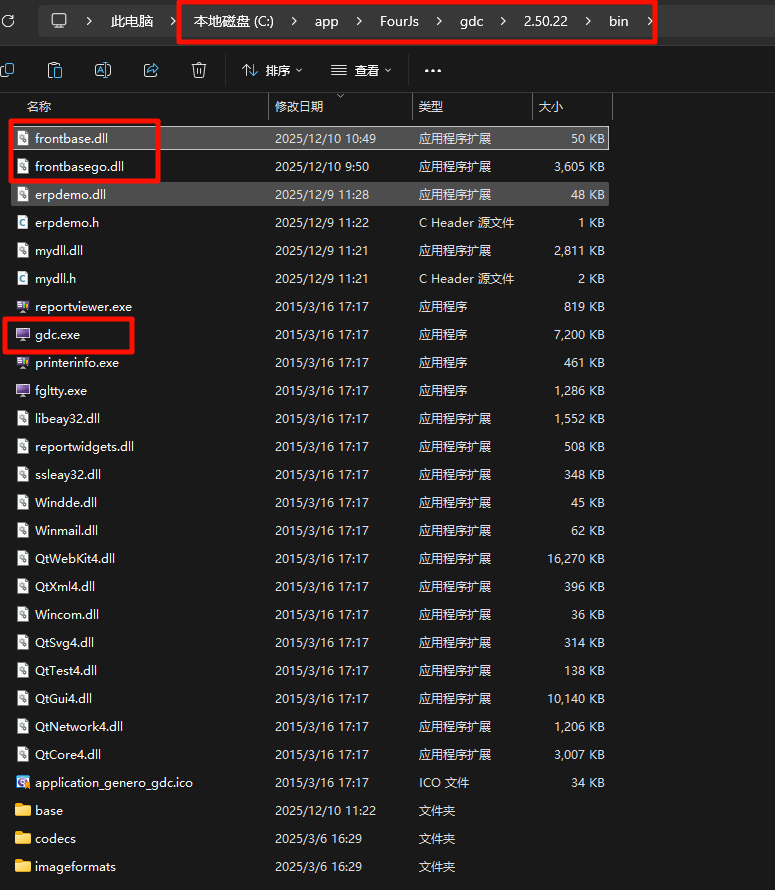Select the ssleay32.dll file name
The height and width of the screenshot is (890, 775).
[68, 475]
